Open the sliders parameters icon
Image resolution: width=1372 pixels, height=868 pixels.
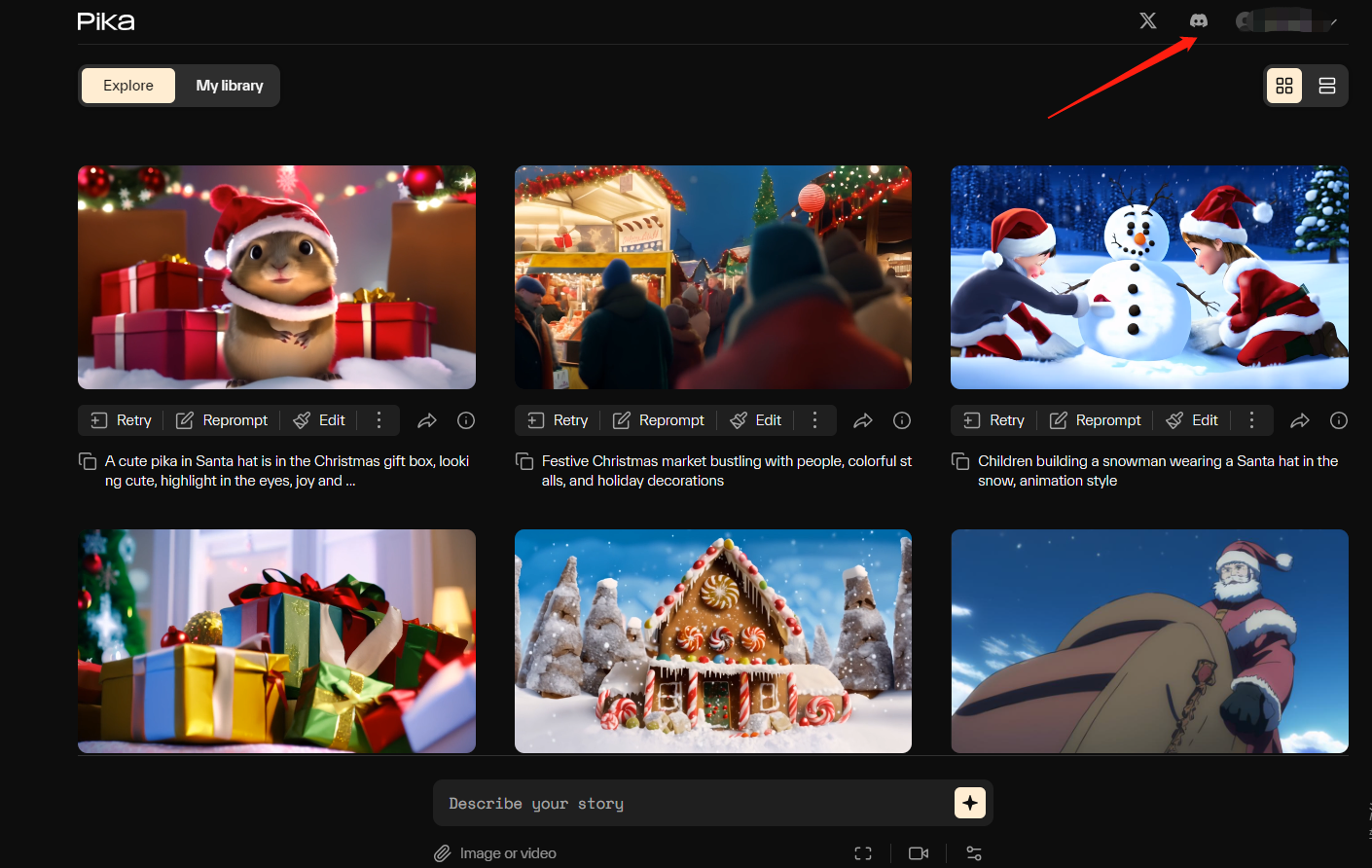(973, 853)
